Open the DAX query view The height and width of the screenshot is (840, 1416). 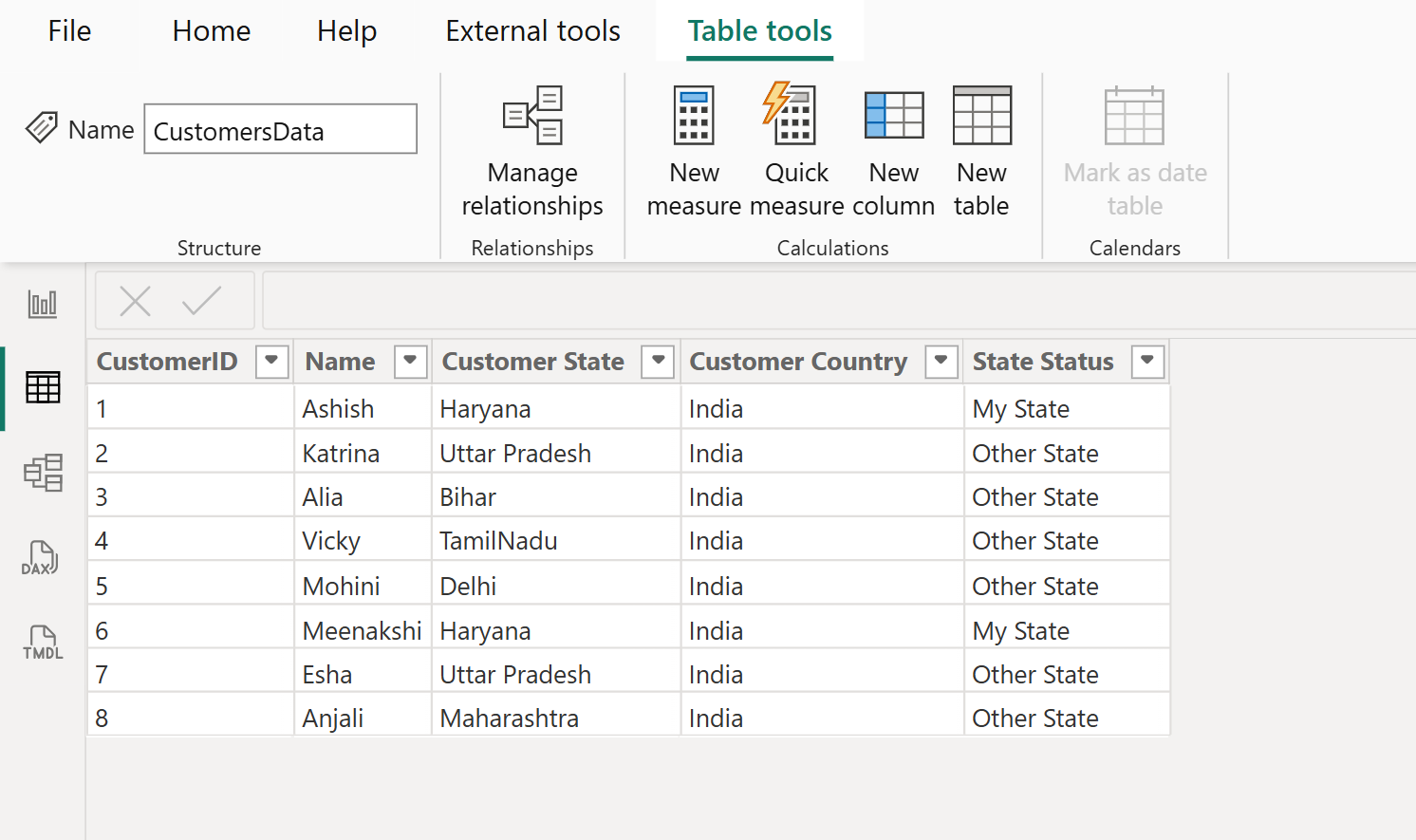click(42, 557)
